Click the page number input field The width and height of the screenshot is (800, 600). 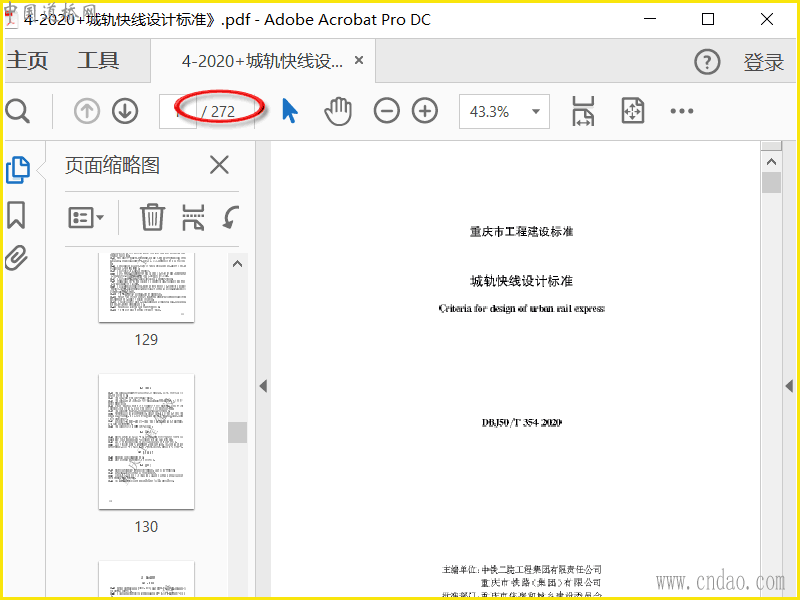[x=178, y=111]
